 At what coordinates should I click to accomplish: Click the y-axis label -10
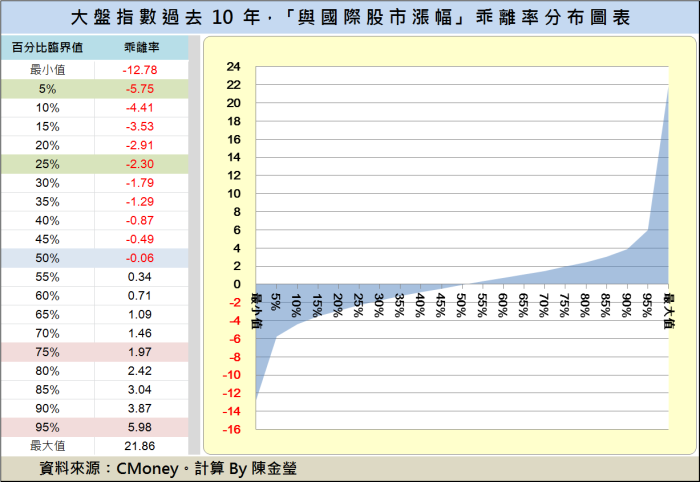coord(232,375)
